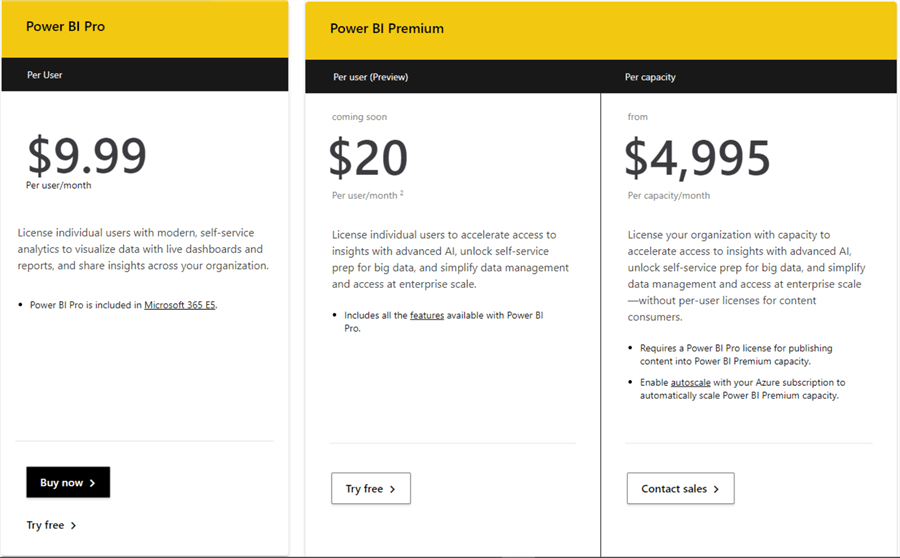Select the Power BI Premium heading

click(x=387, y=28)
